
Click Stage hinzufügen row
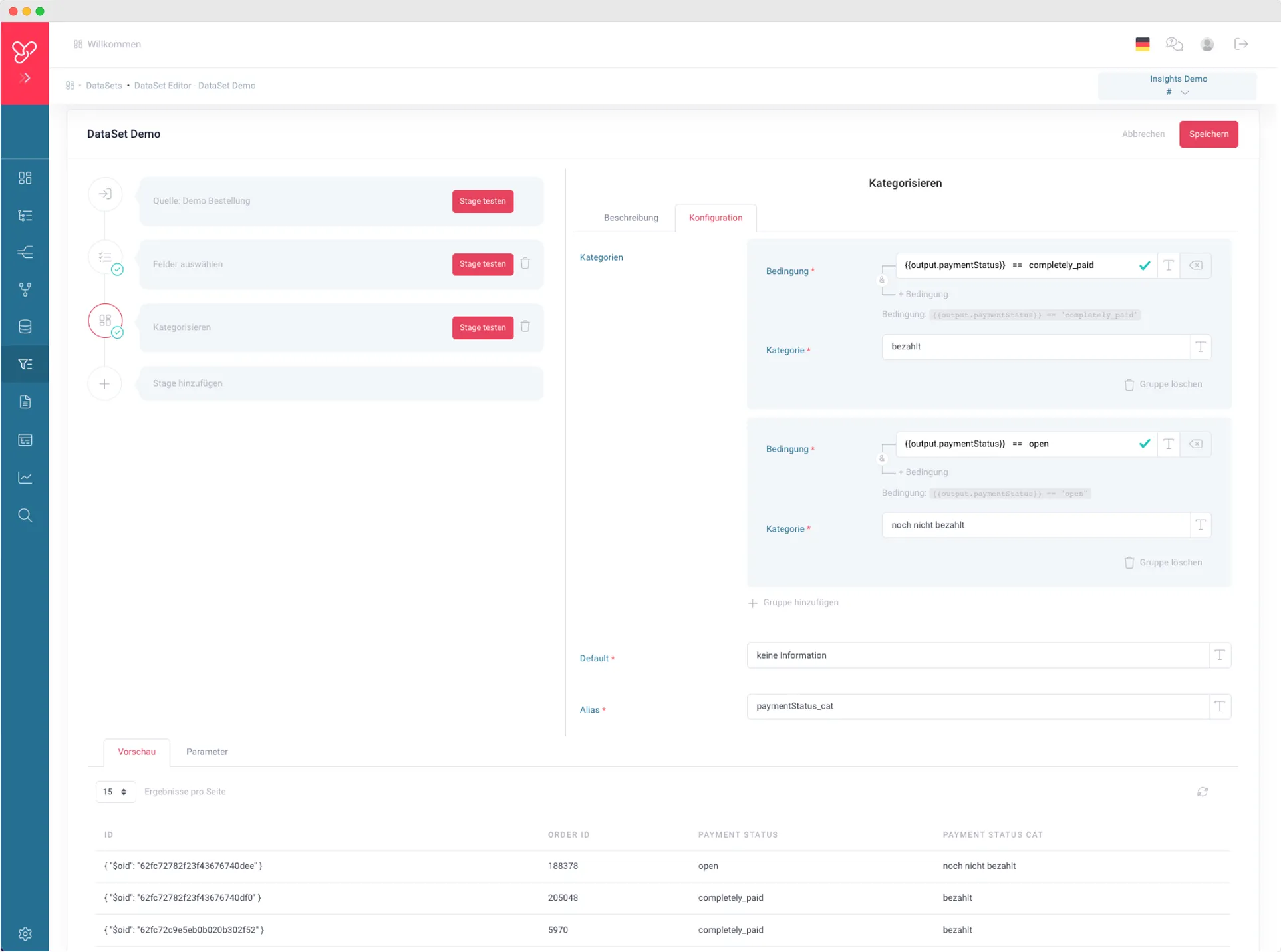[341, 384]
